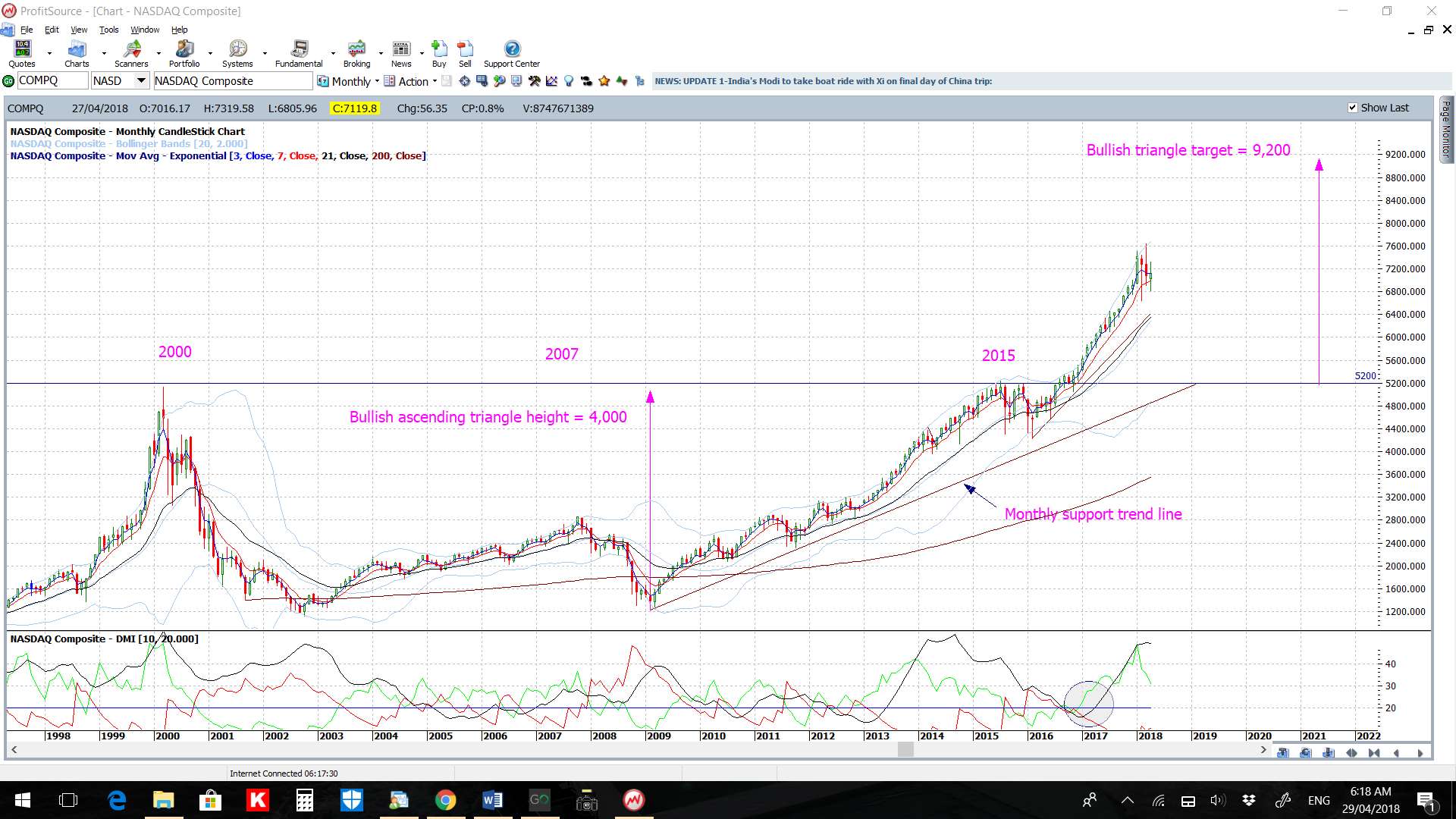
Task: Click the Monthly support trend line label
Action: (1093, 514)
